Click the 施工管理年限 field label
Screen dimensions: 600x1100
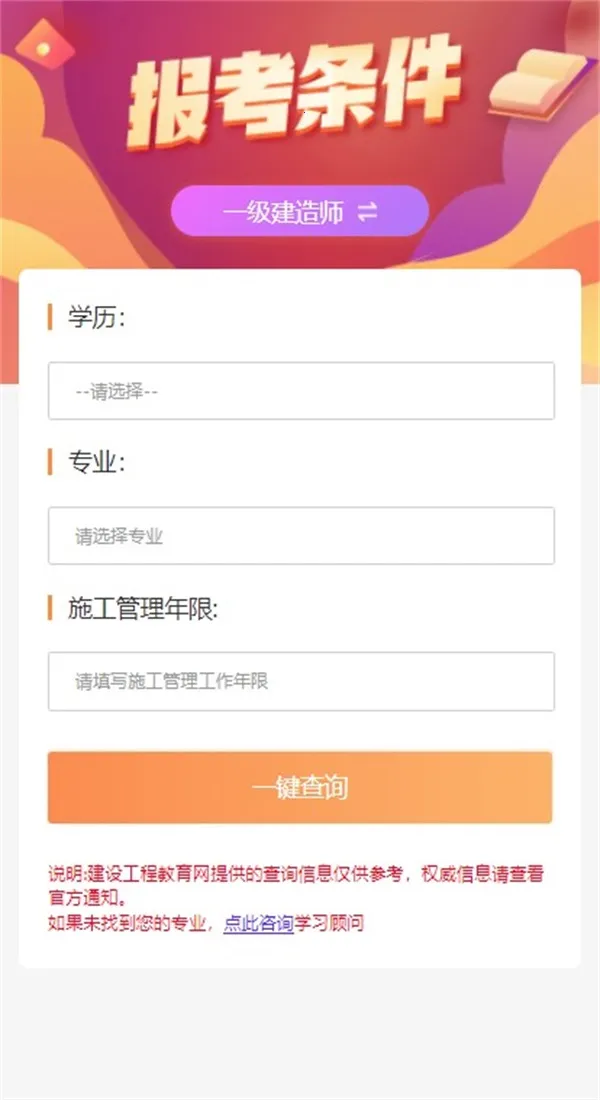click(x=142, y=608)
